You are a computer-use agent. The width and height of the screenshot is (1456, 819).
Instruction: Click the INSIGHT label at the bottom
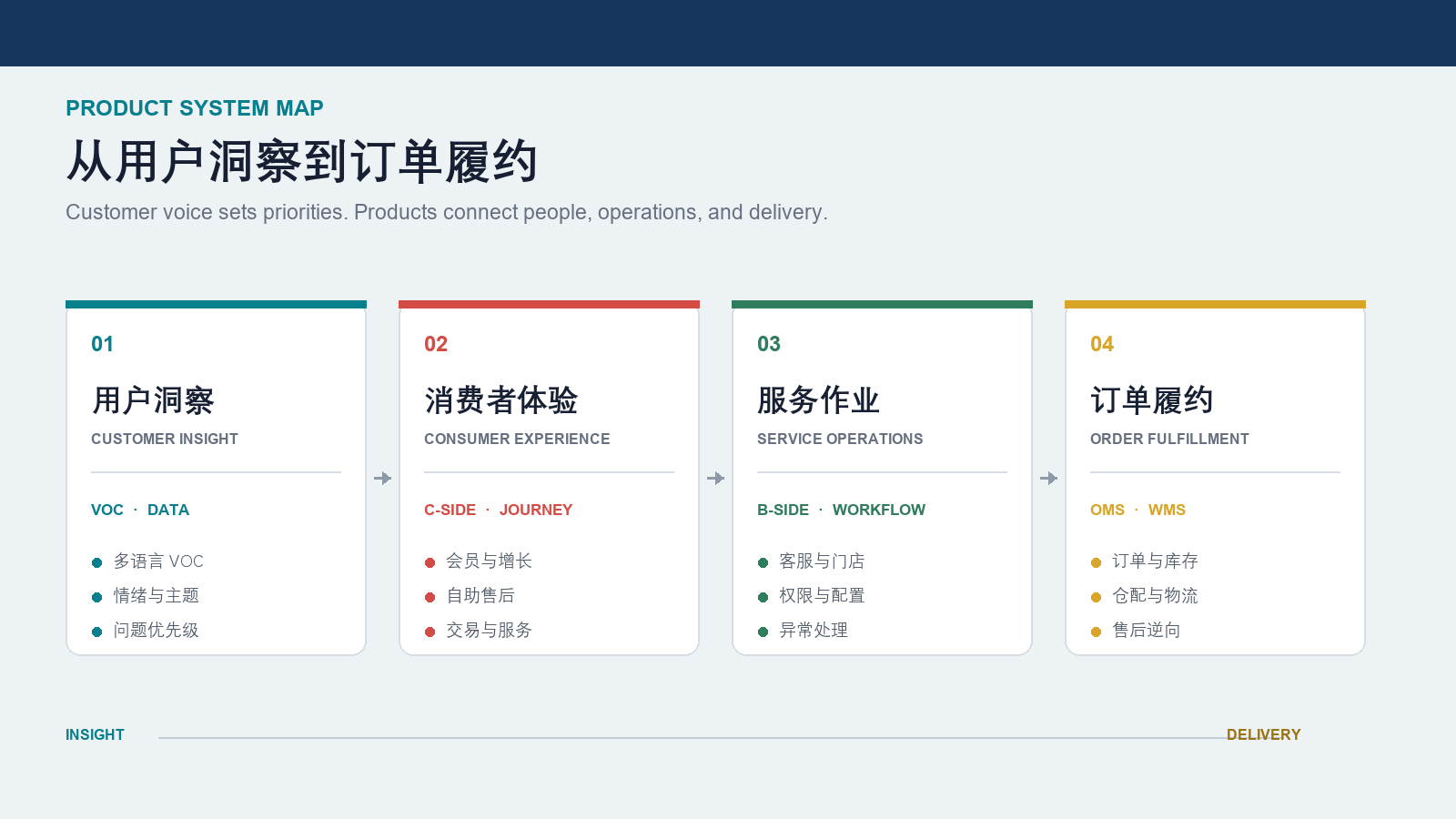click(95, 734)
